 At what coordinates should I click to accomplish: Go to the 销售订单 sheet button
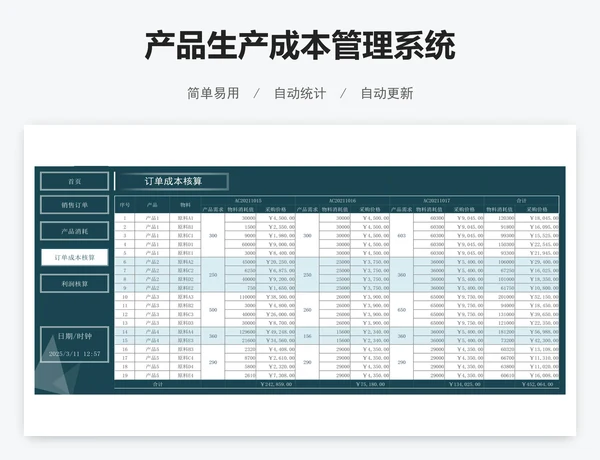pyautogui.click(x=75, y=205)
